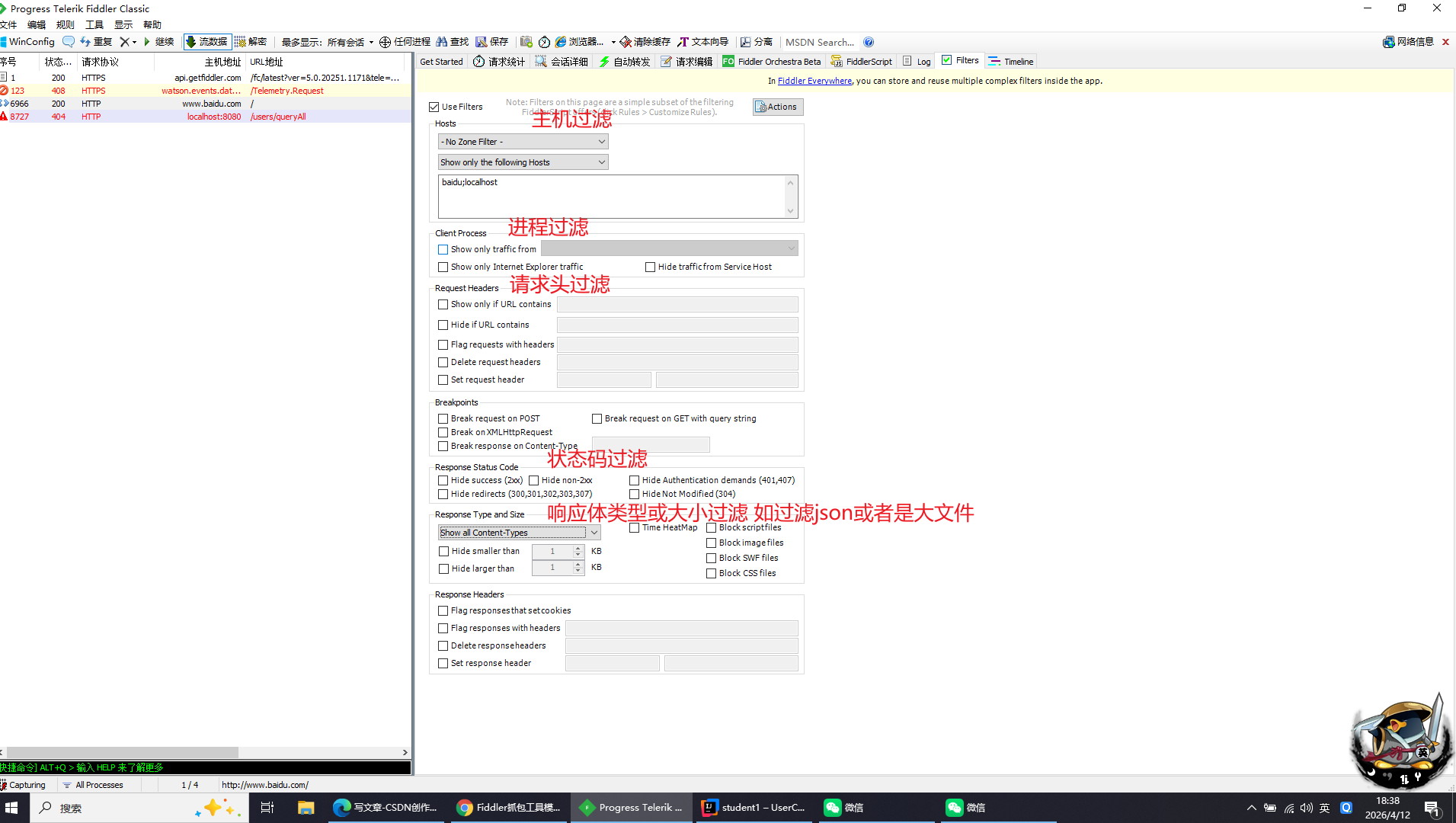Click the blue help question icon
Screen dimensions: 1456x823
point(869,42)
